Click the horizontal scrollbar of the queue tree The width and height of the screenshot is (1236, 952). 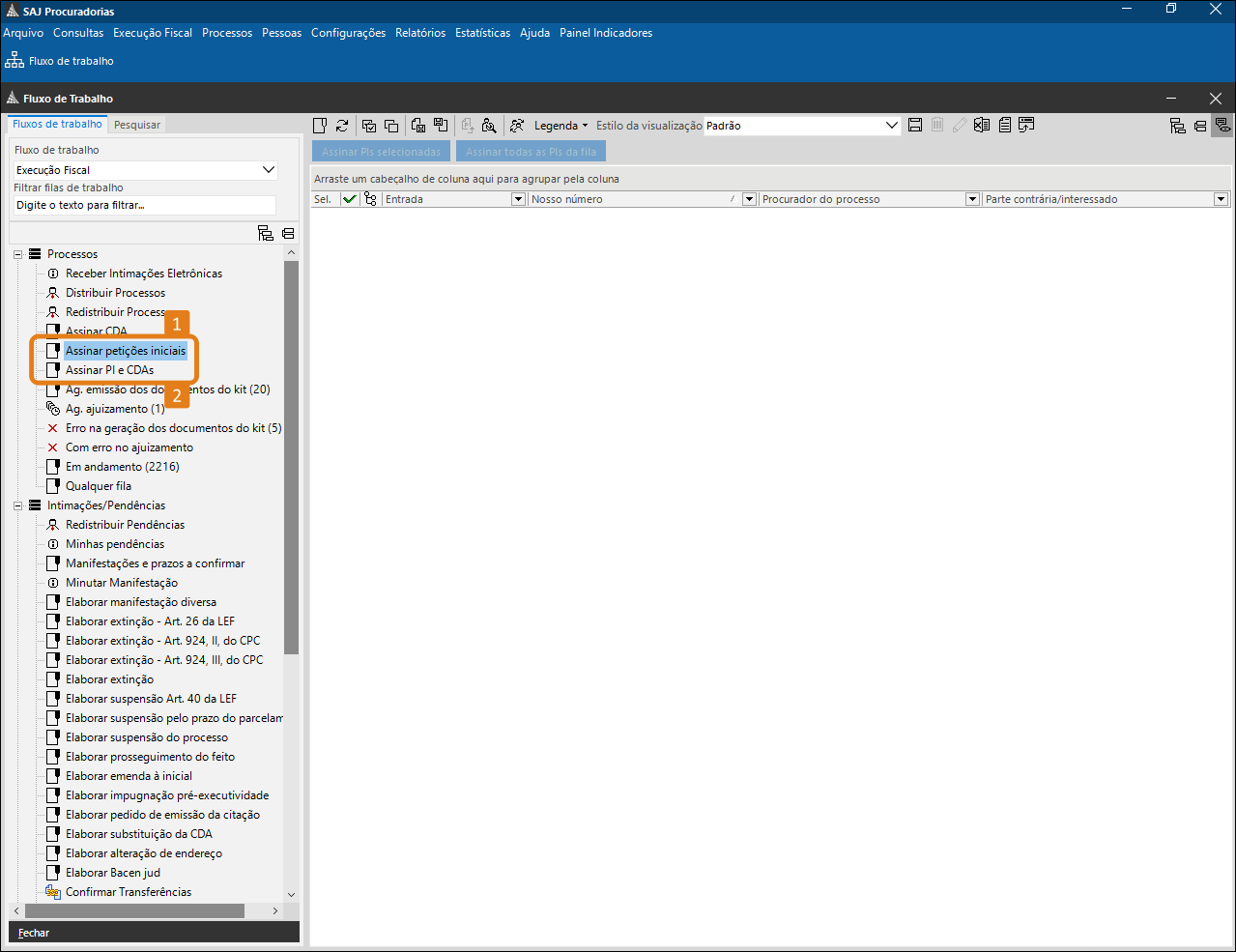point(135,911)
